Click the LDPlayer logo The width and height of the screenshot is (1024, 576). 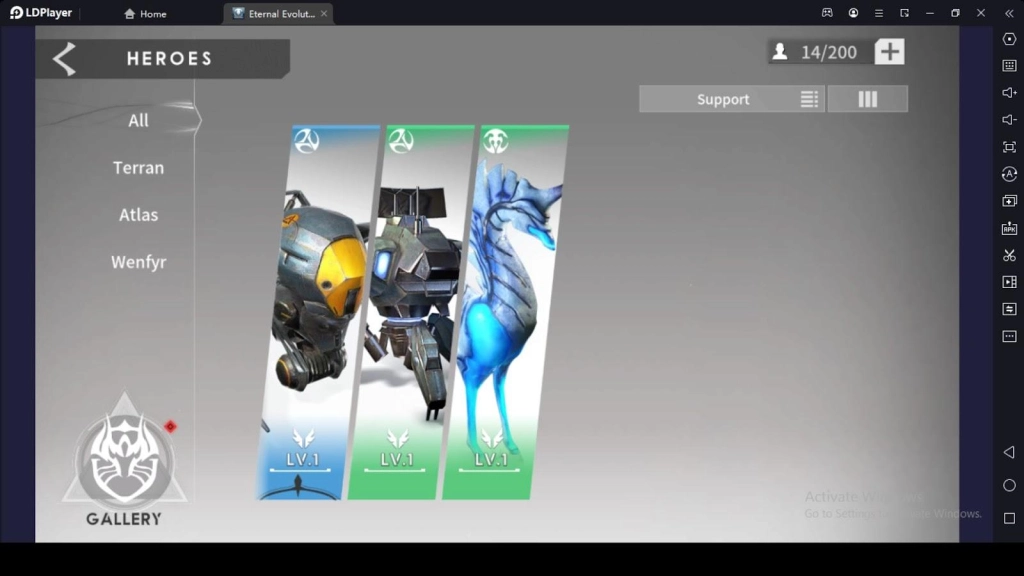[x=40, y=13]
